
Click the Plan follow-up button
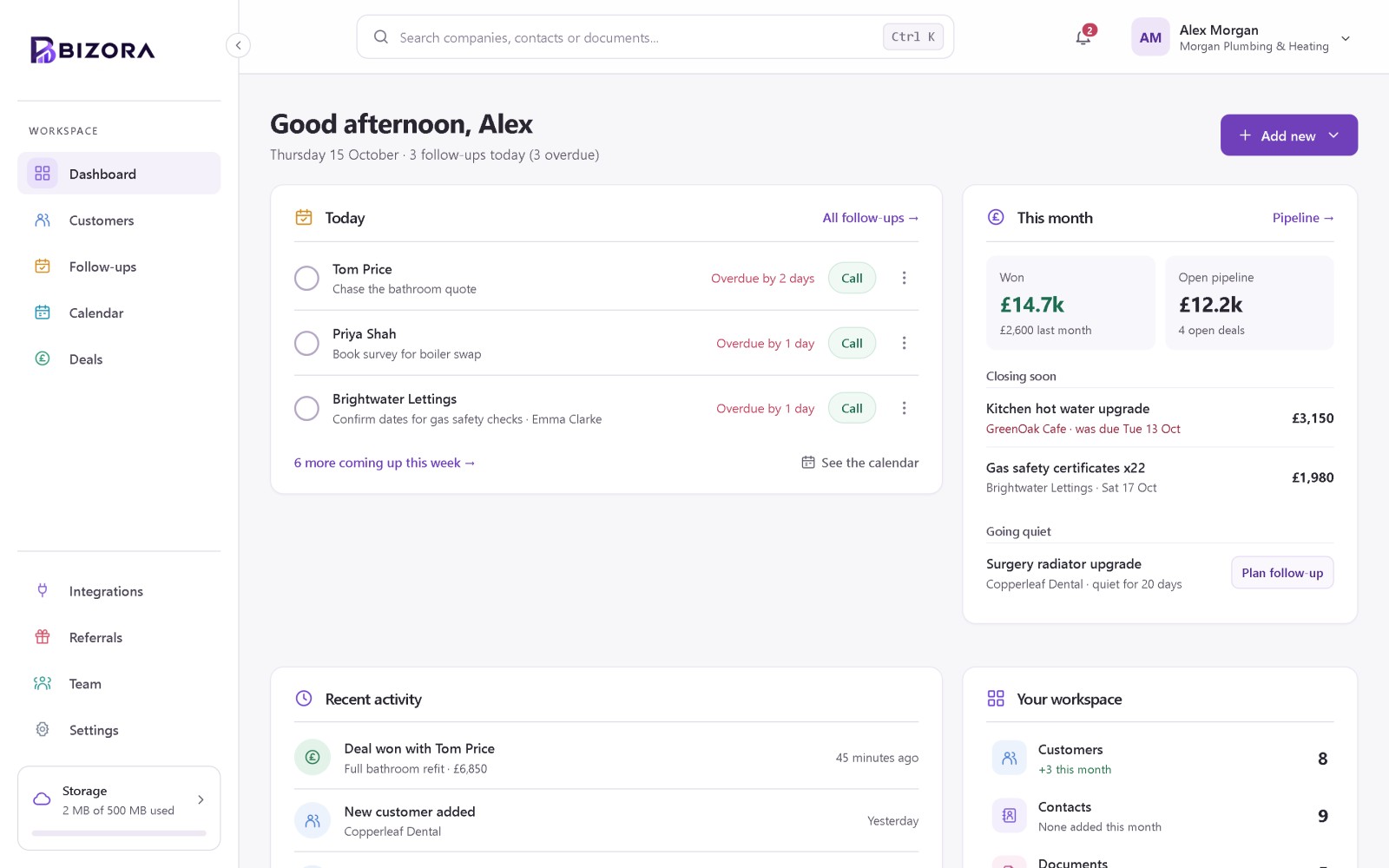pos(1282,573)
